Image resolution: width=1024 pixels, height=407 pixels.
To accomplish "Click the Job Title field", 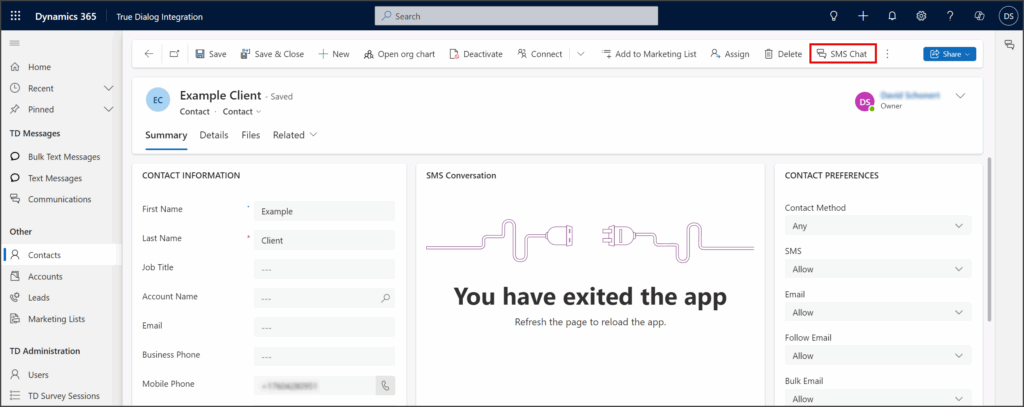I will [325, 269].
